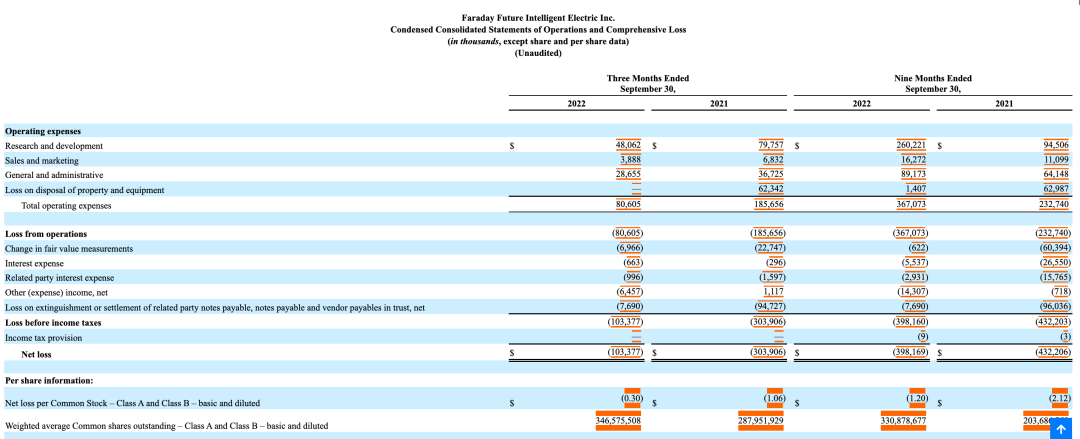This screenshot has height=439, width=1080.
Task: Click the blue scroll-to-top arrow button
Action: click(x=1061, y=429)
